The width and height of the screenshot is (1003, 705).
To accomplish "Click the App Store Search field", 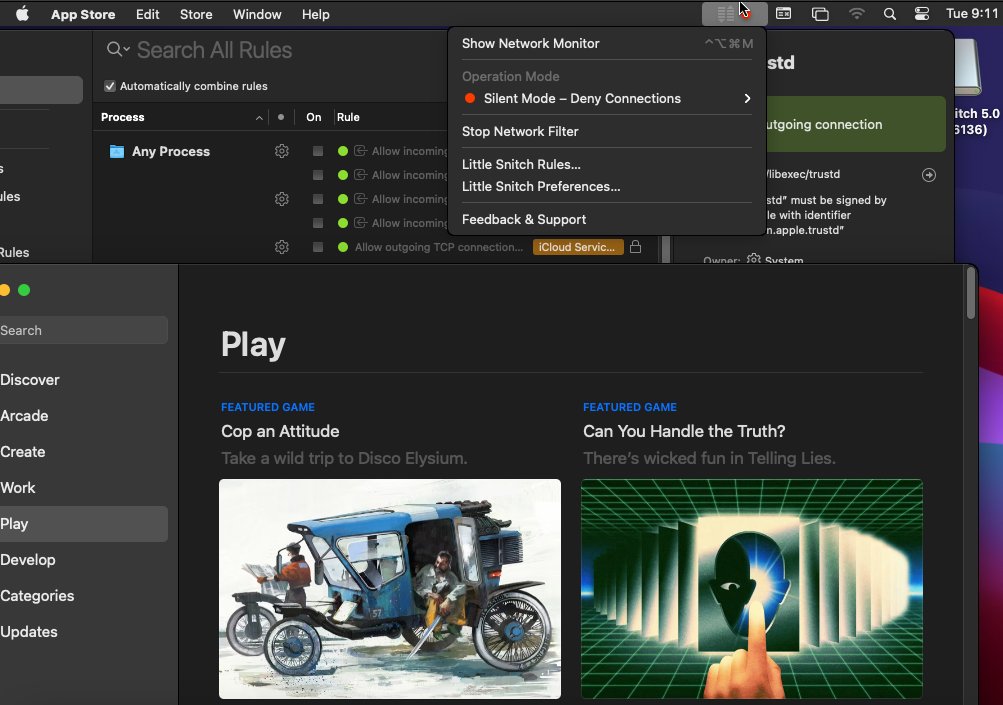I will pyautogui.click(x=83, y=330).
